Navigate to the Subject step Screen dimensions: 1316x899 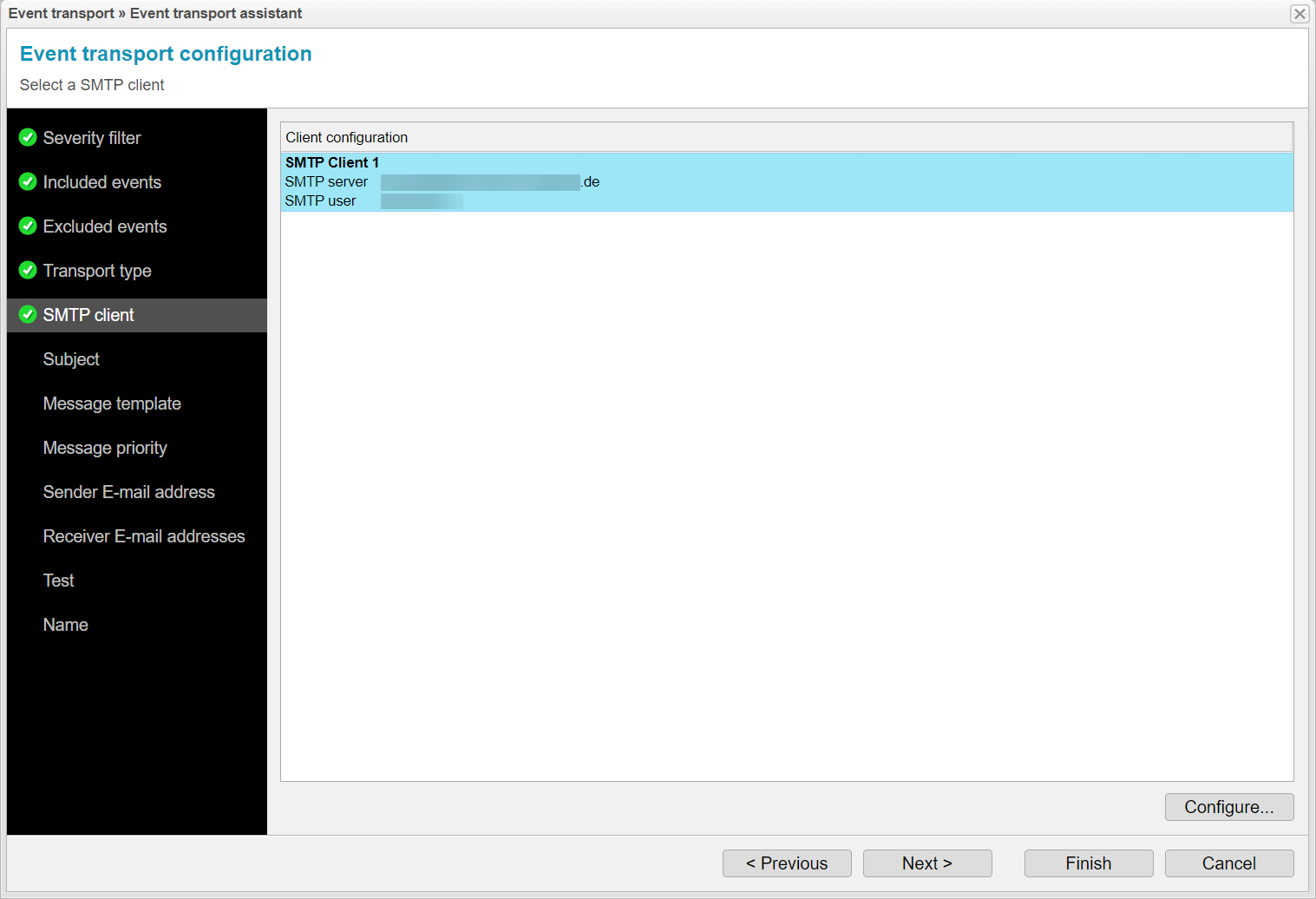70,359
